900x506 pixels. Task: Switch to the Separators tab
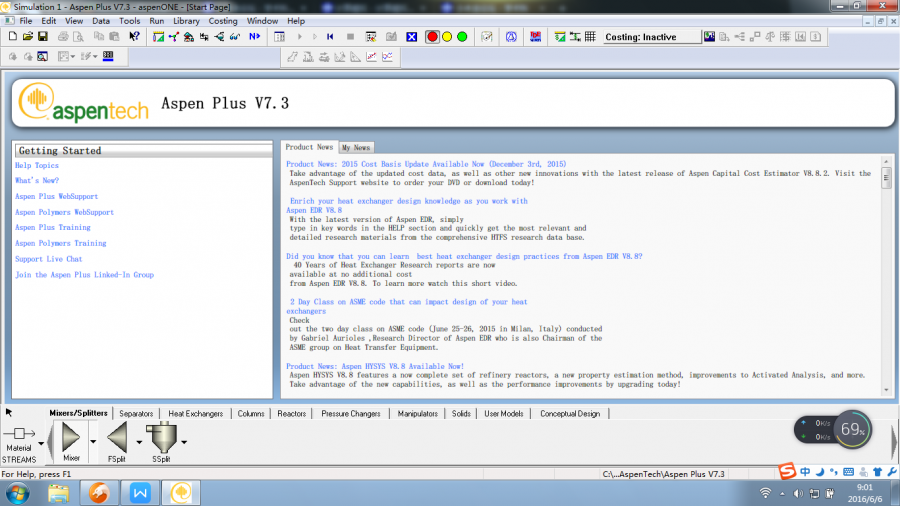pos(136,414)
